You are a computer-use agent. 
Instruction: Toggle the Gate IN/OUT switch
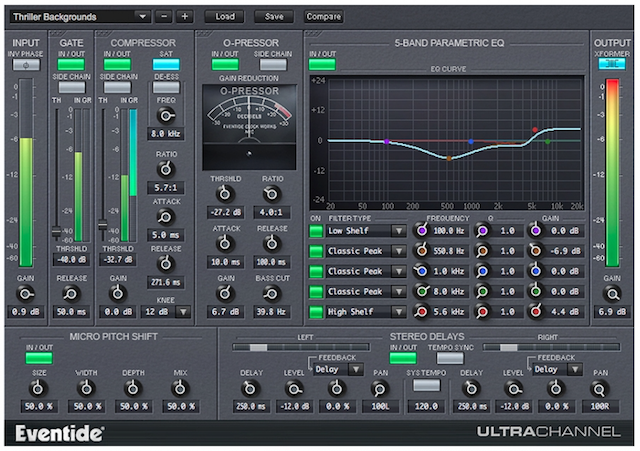(71, 64)
